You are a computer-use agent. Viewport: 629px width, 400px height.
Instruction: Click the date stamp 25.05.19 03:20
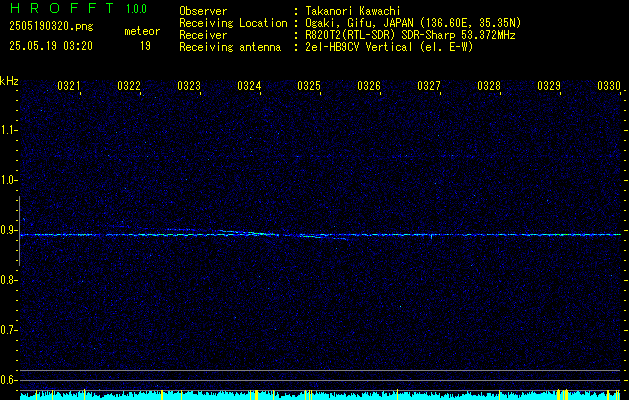coord(51,46)
